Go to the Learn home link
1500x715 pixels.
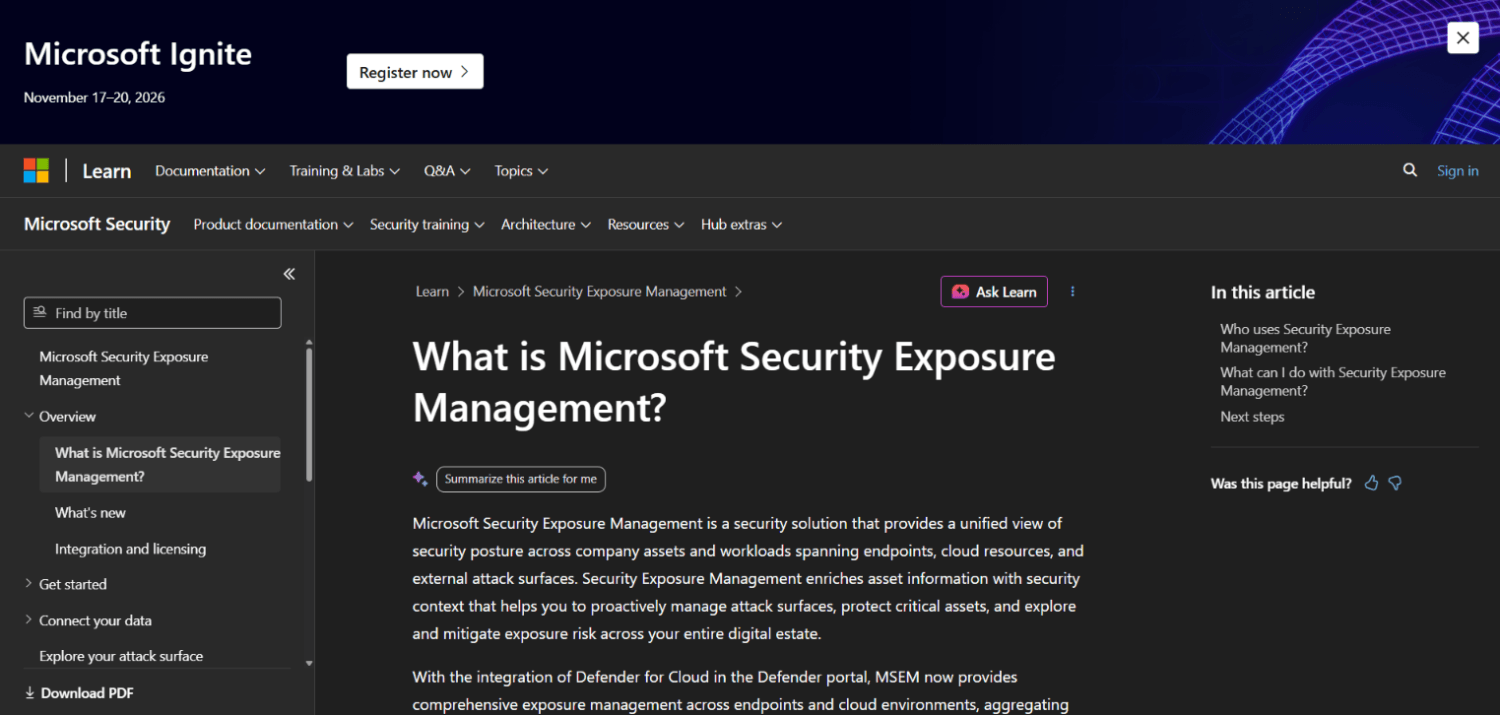[x=107, y=171]
